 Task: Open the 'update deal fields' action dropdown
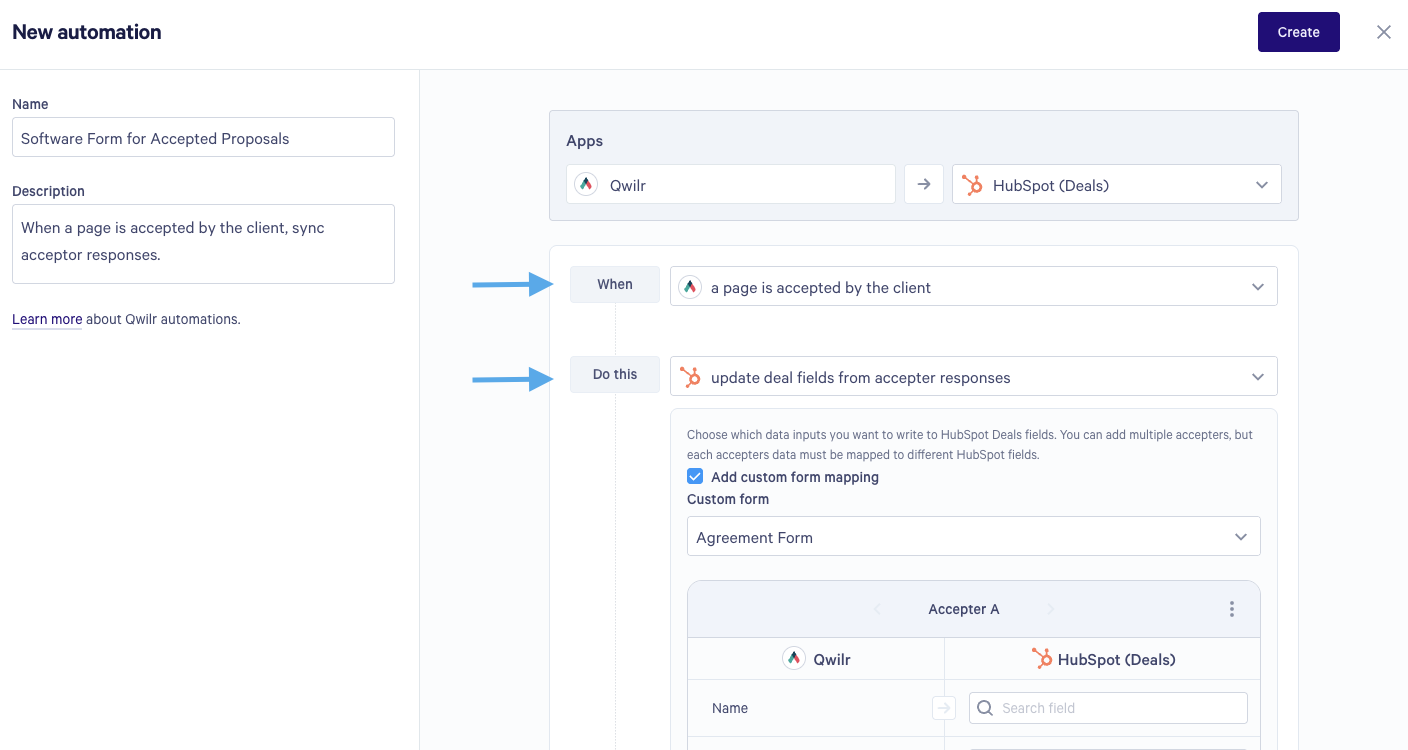pos(973,377)
